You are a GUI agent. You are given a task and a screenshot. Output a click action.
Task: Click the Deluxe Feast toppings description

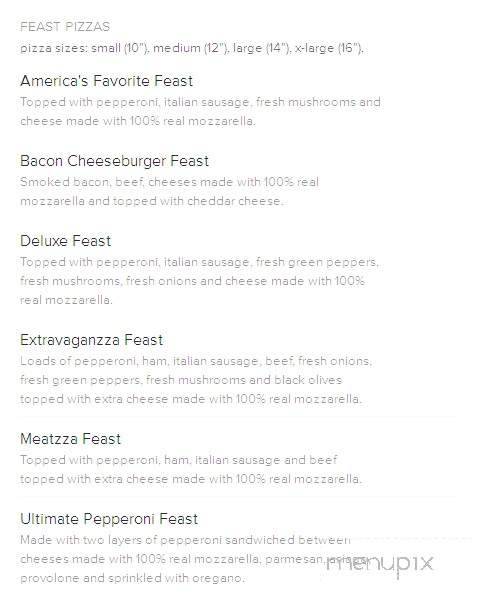tap(200, 281)
